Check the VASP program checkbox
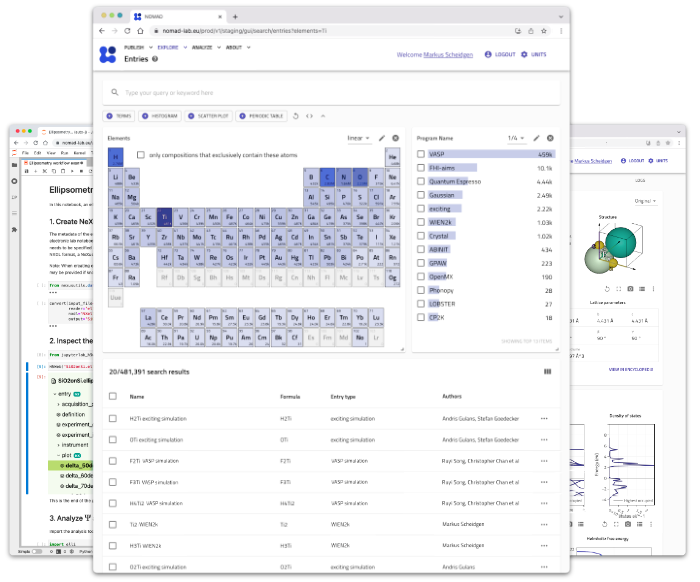The height and width of the screenshot is (582, 700). click(x=421, y=154)
